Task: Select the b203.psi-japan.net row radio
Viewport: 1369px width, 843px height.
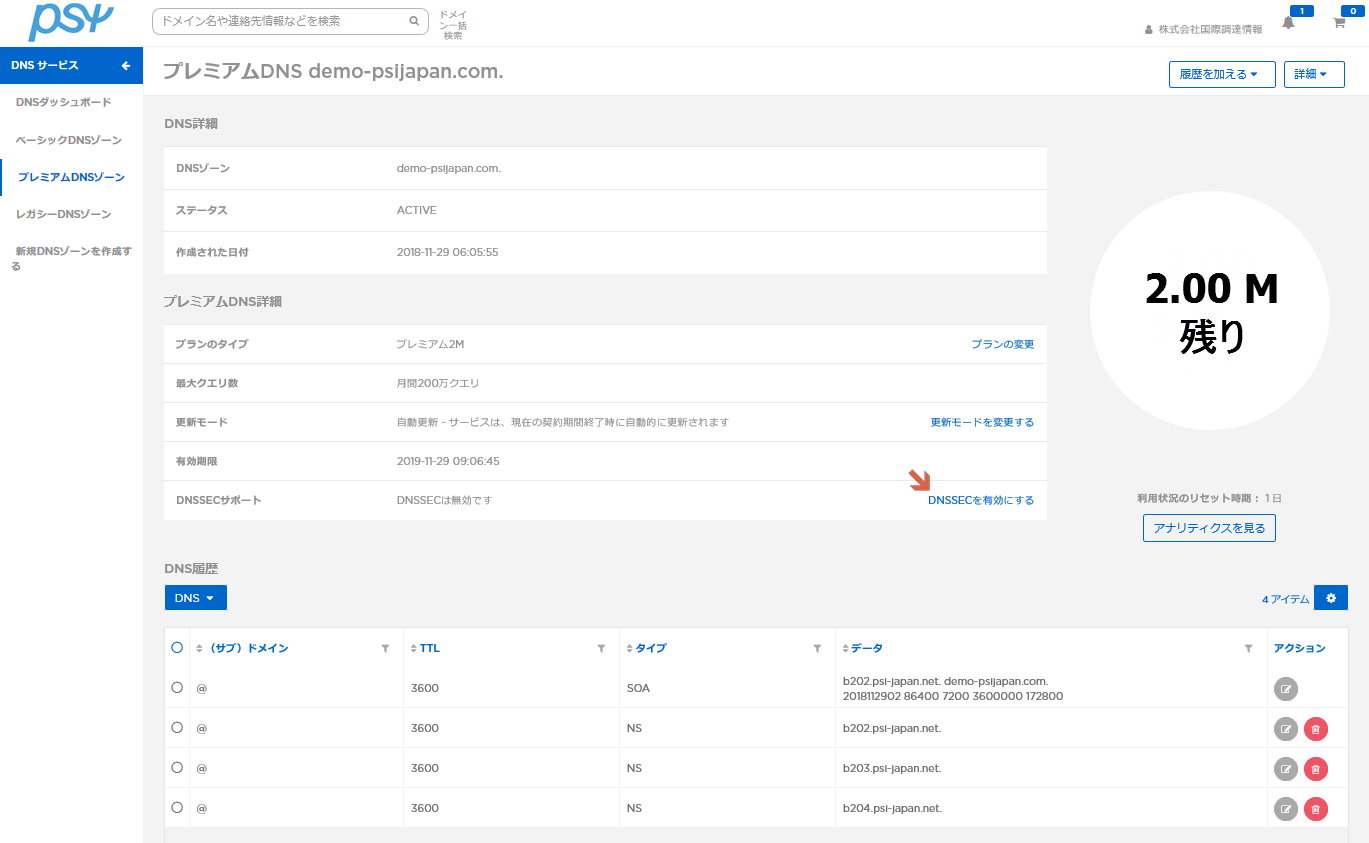Action: pos(177,768)
